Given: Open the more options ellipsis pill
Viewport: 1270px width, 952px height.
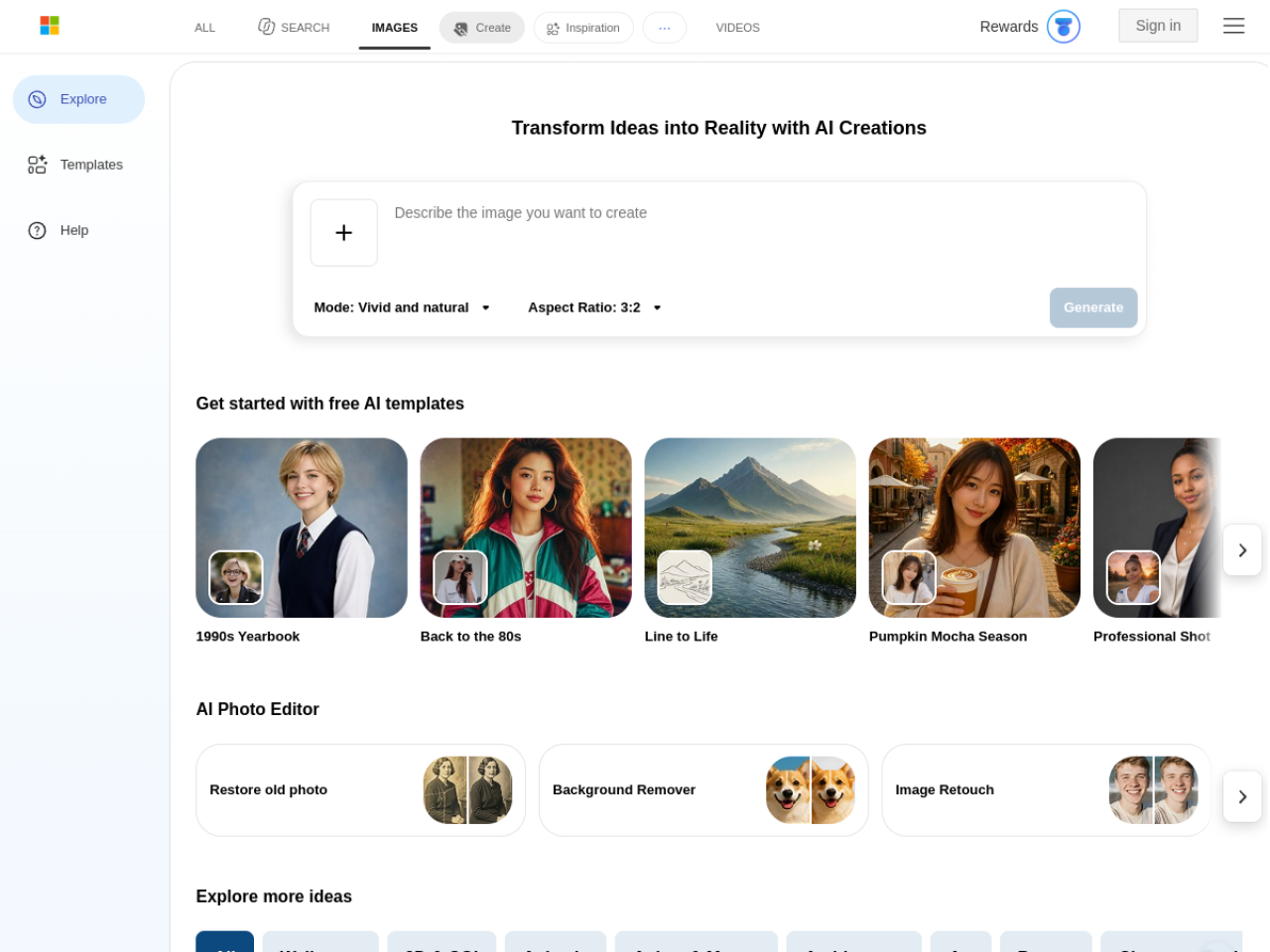Looking at the screenshot, I should tap(665, 28).
